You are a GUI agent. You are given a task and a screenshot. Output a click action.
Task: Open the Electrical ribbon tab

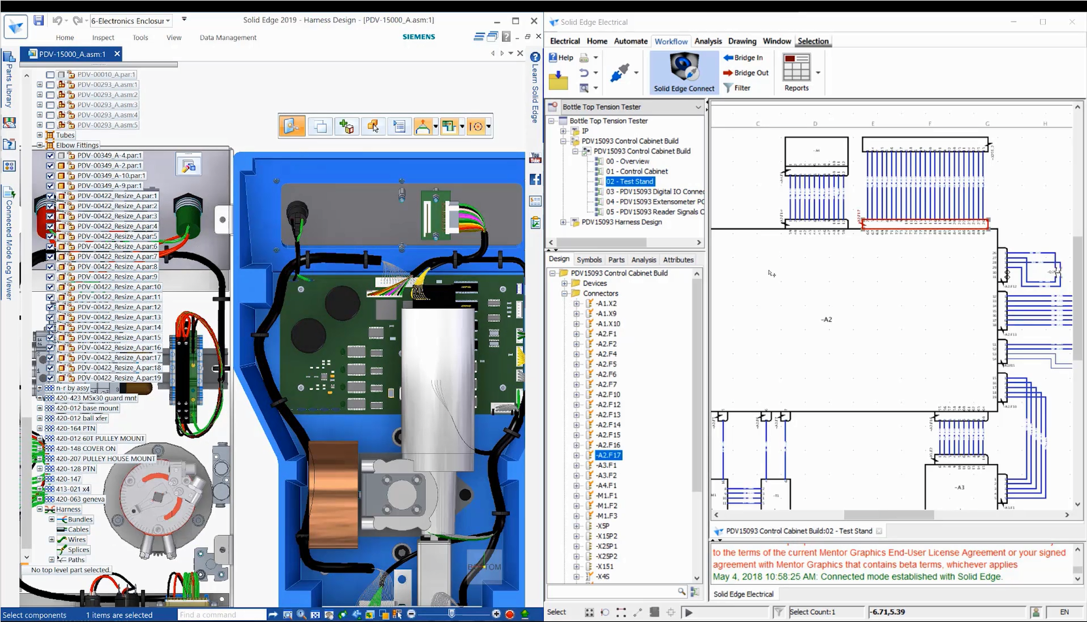568,41
